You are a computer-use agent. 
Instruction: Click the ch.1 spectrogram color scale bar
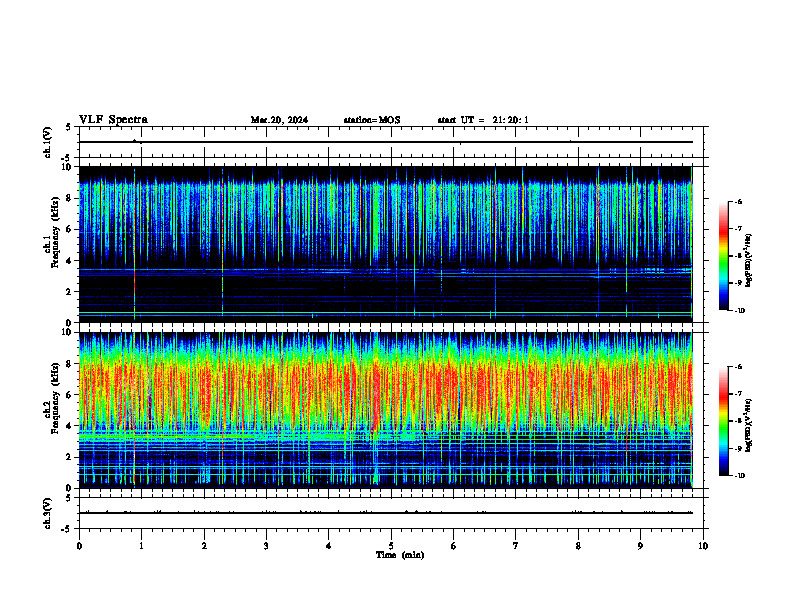pos(724,256)
